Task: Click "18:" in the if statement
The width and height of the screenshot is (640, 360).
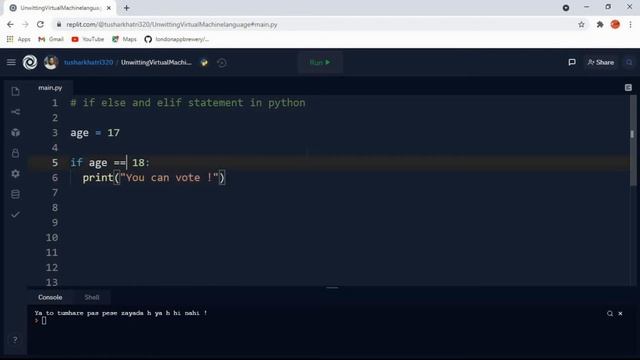Action: (141, 162)
